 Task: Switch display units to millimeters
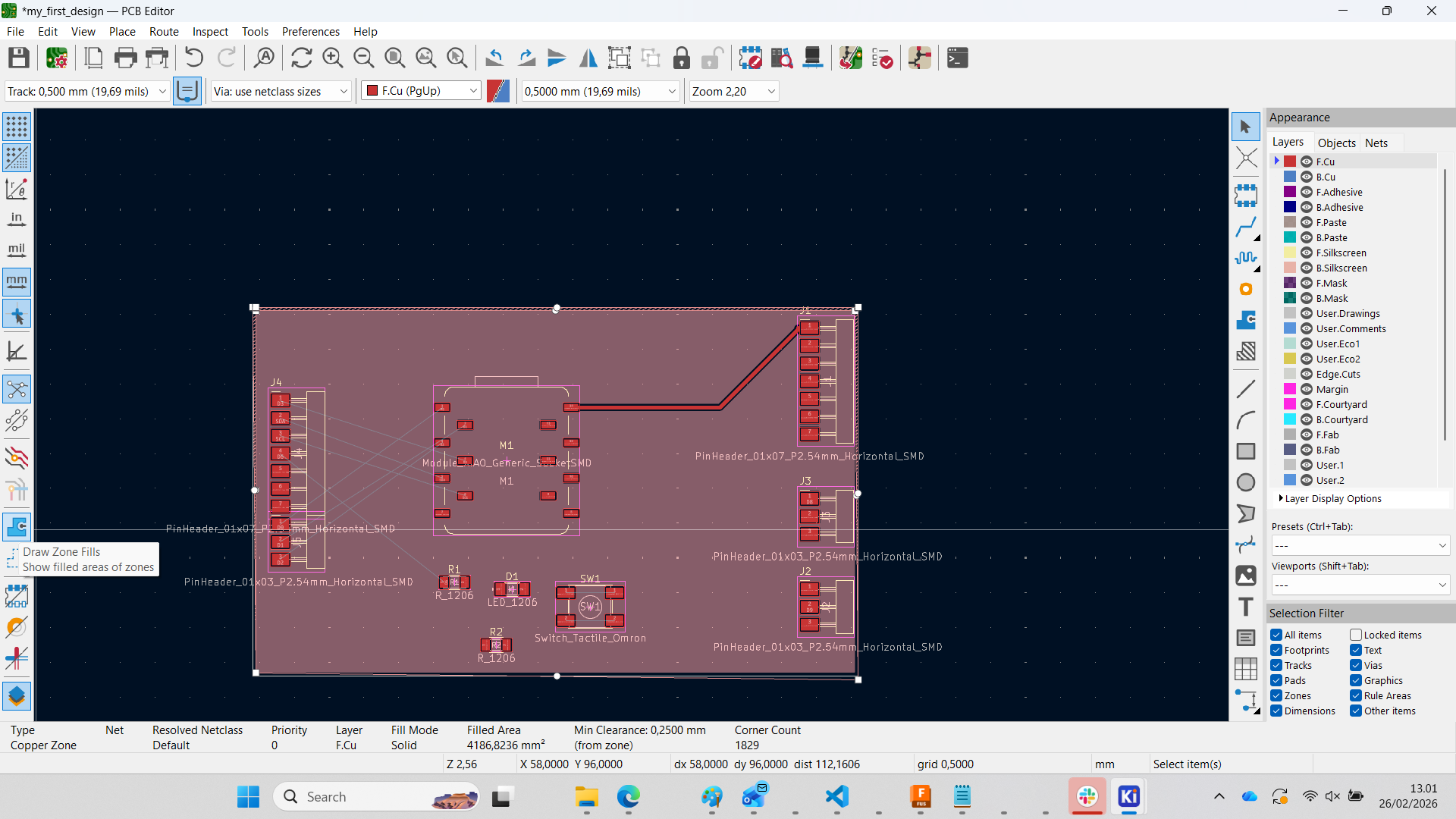(16, 281)
